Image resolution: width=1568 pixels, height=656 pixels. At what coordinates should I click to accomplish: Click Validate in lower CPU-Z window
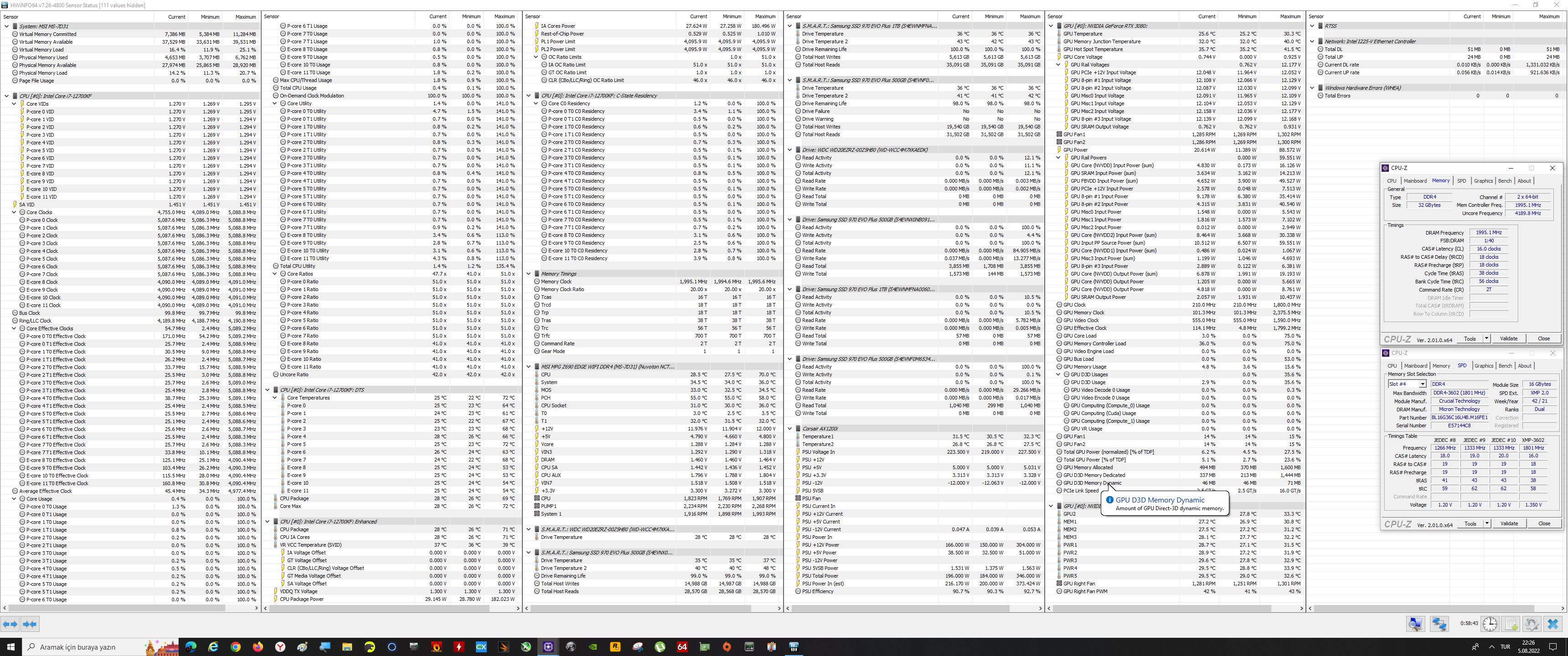(1508, 523)
